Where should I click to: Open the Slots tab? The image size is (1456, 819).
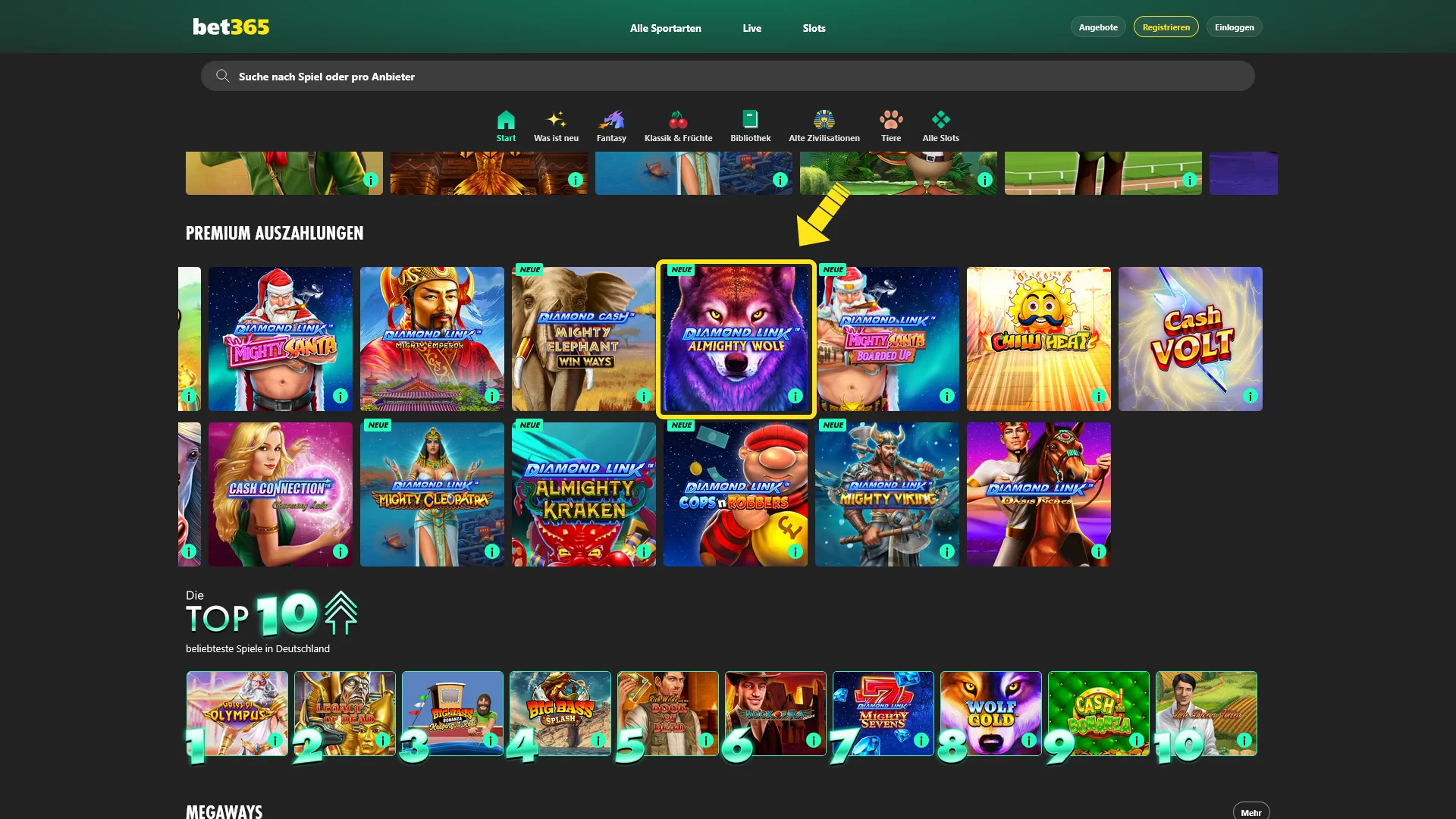coord(813,28)
